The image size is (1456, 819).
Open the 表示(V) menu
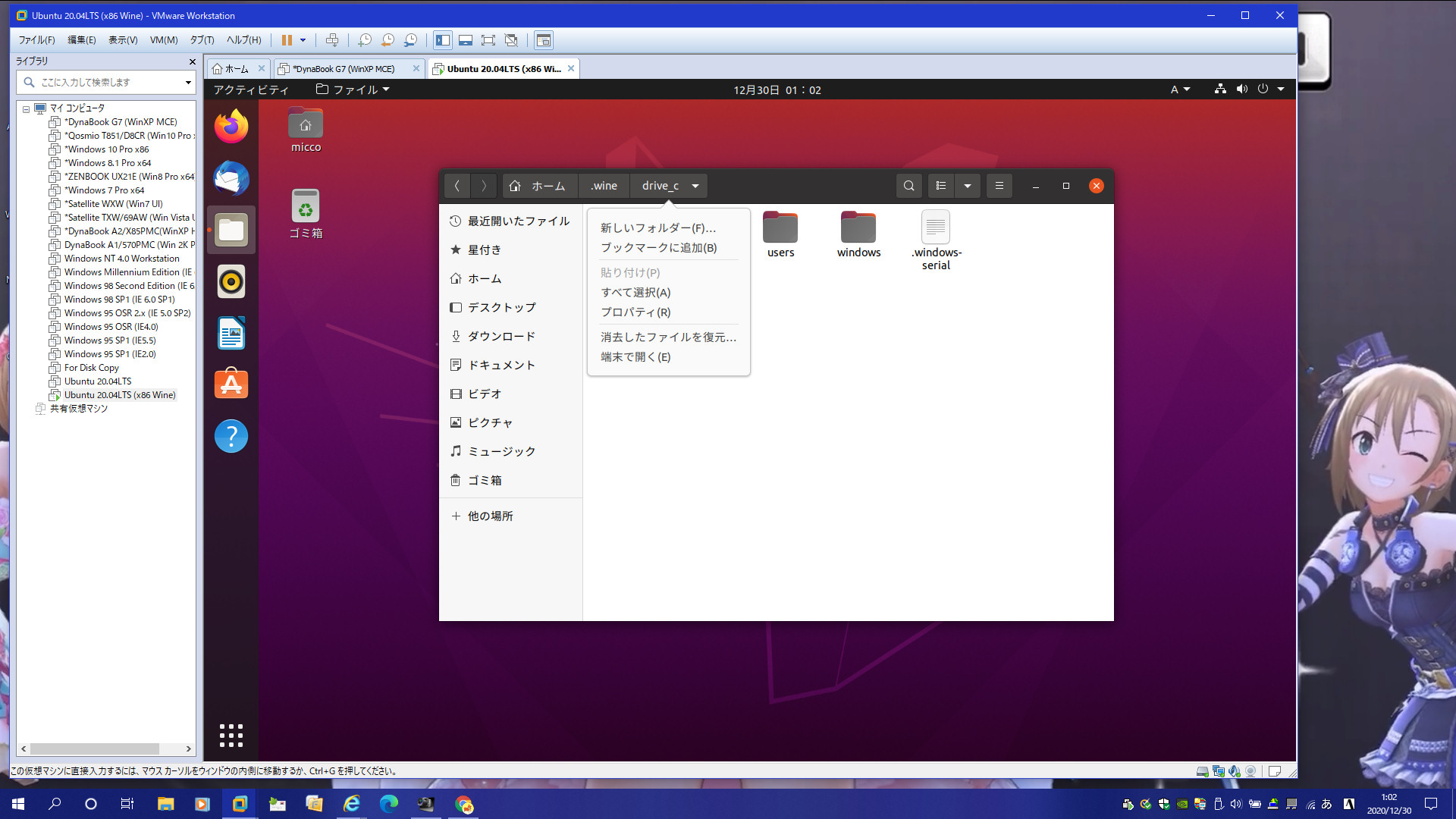pos(122,40)
